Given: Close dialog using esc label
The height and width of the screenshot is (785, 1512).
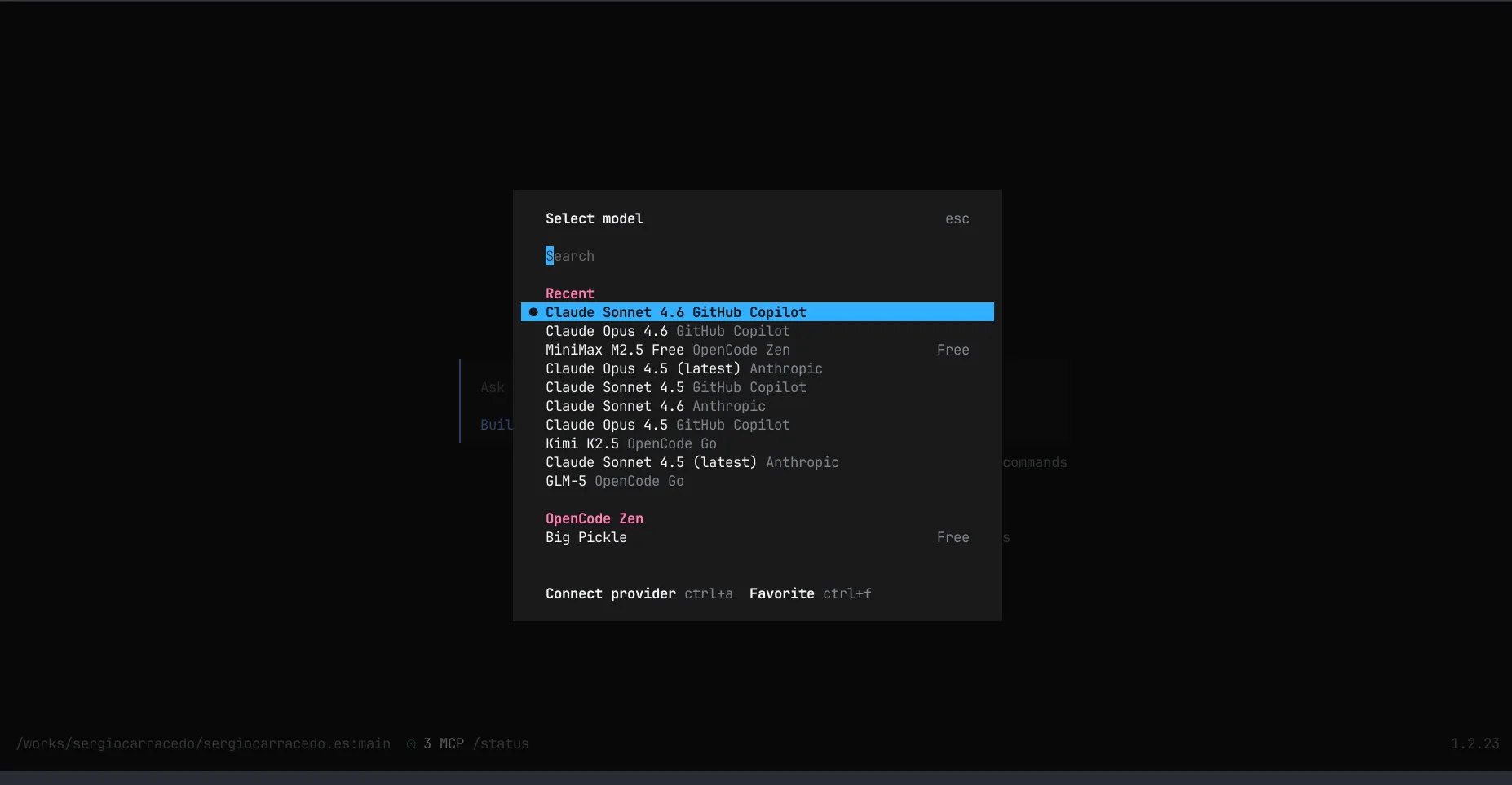Looking at the screenshot, I should 957,219.
